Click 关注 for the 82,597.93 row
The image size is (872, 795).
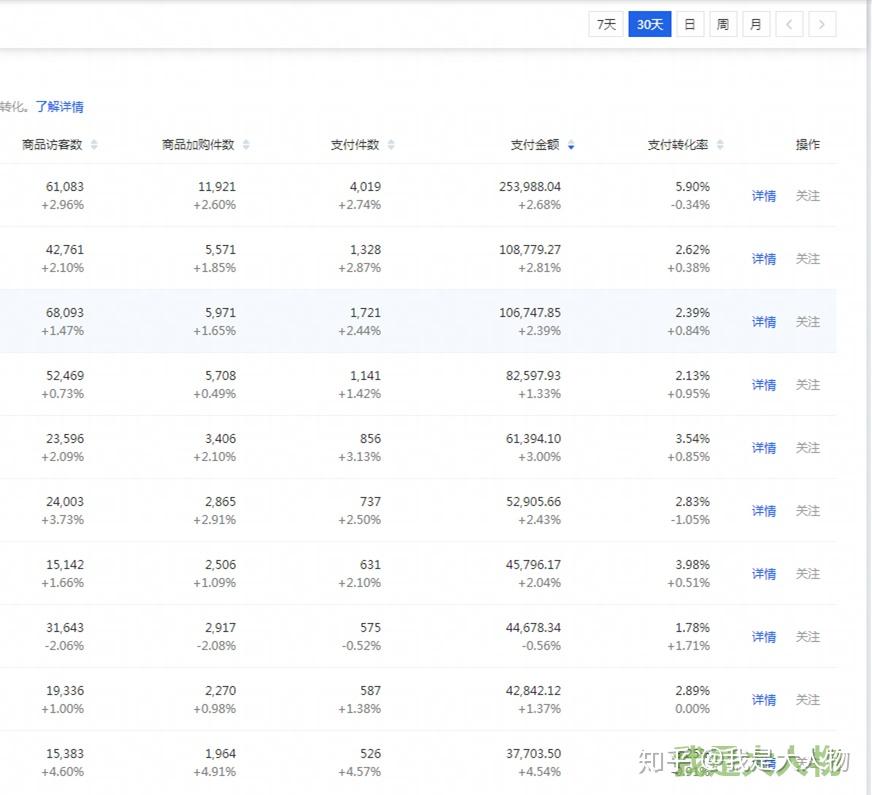pos(807,385)
